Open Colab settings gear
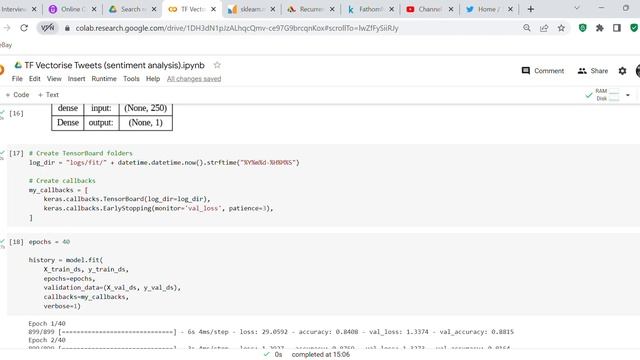The height and width of the screenshot is (360, 640). click(x=622, y=71)
